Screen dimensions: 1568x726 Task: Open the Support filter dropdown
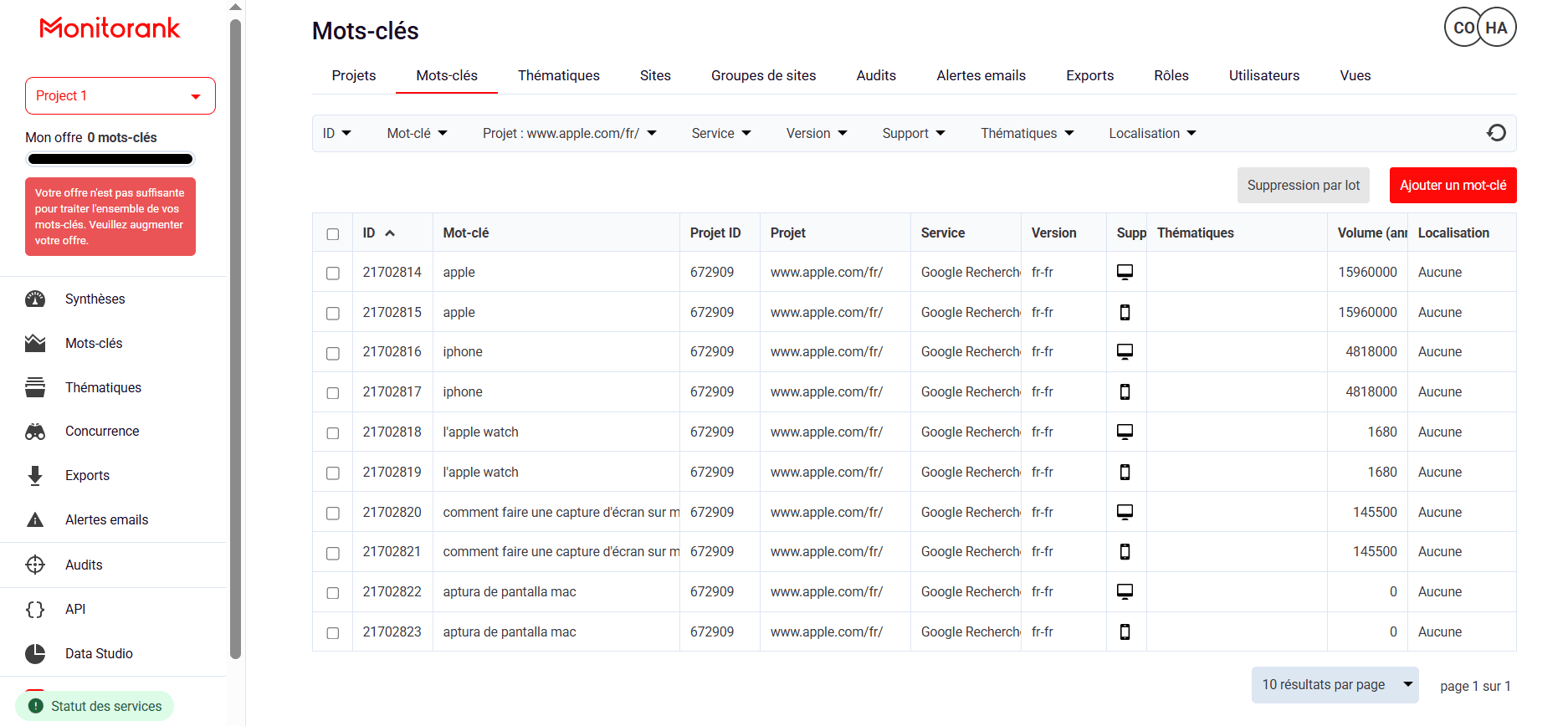coord(914,133)
